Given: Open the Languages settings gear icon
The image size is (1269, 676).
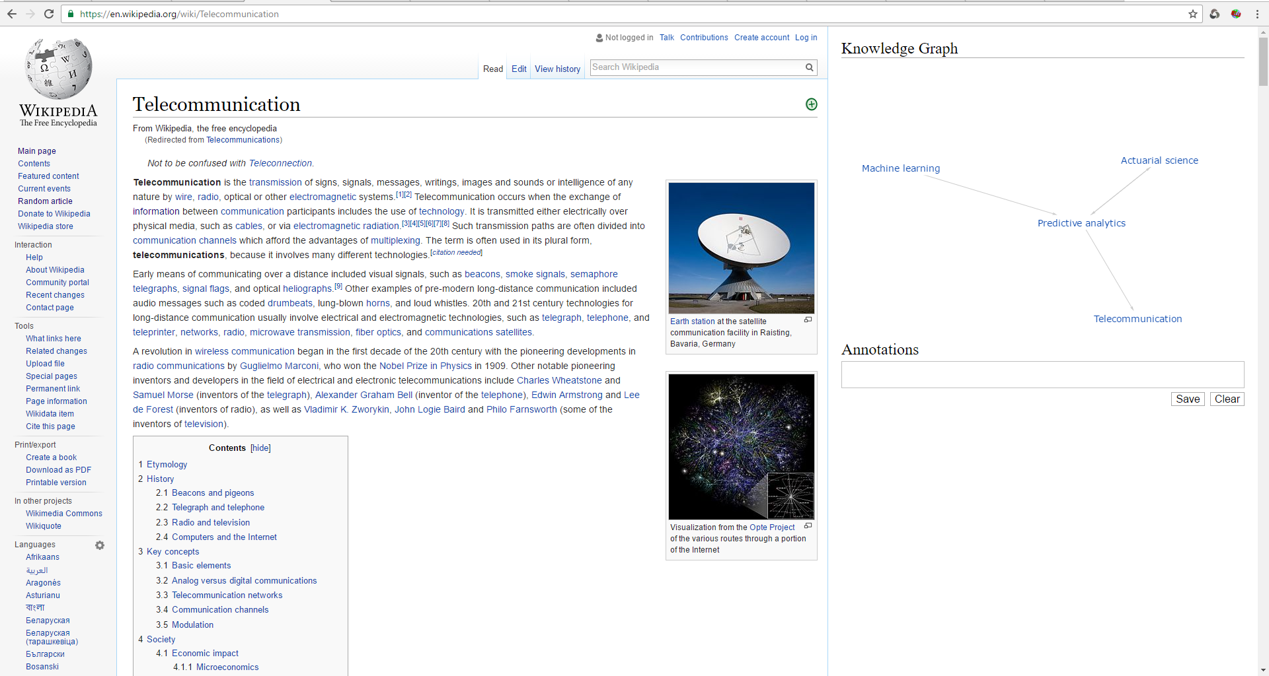Looking at the screenshot, I should click(99, 545).
